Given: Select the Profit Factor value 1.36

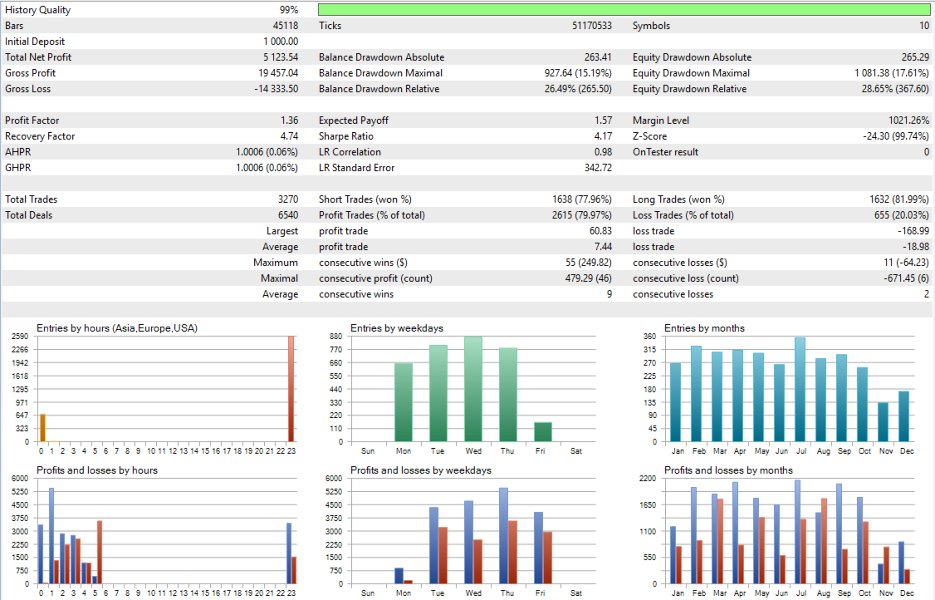Looking at the screenshot, I should coord(289,120).
